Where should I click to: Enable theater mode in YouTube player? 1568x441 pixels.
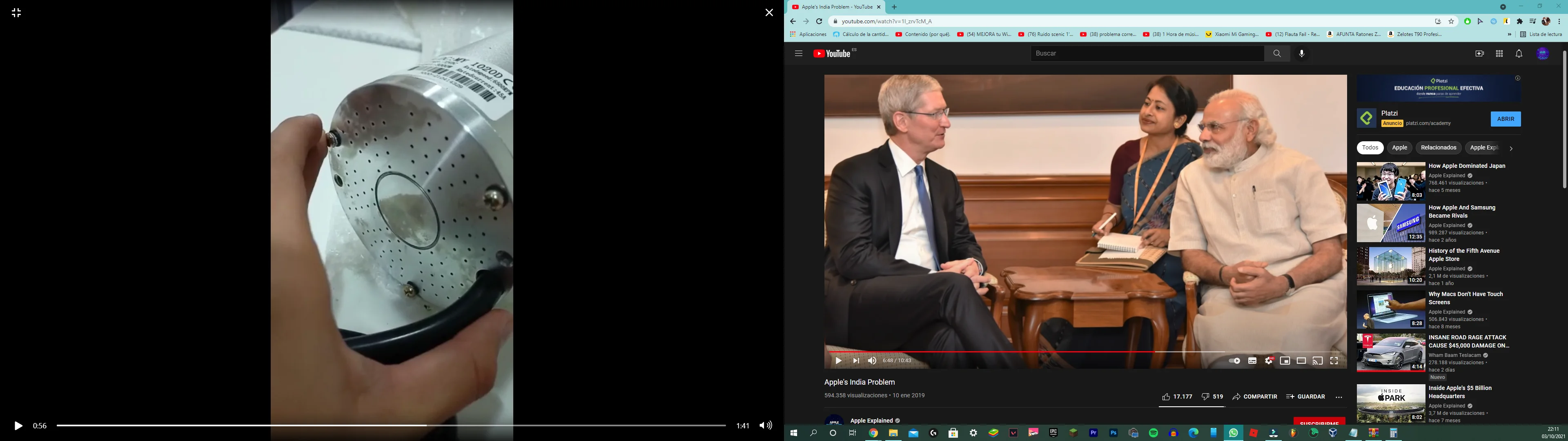pyautogui.click(x=1301, y=361)
